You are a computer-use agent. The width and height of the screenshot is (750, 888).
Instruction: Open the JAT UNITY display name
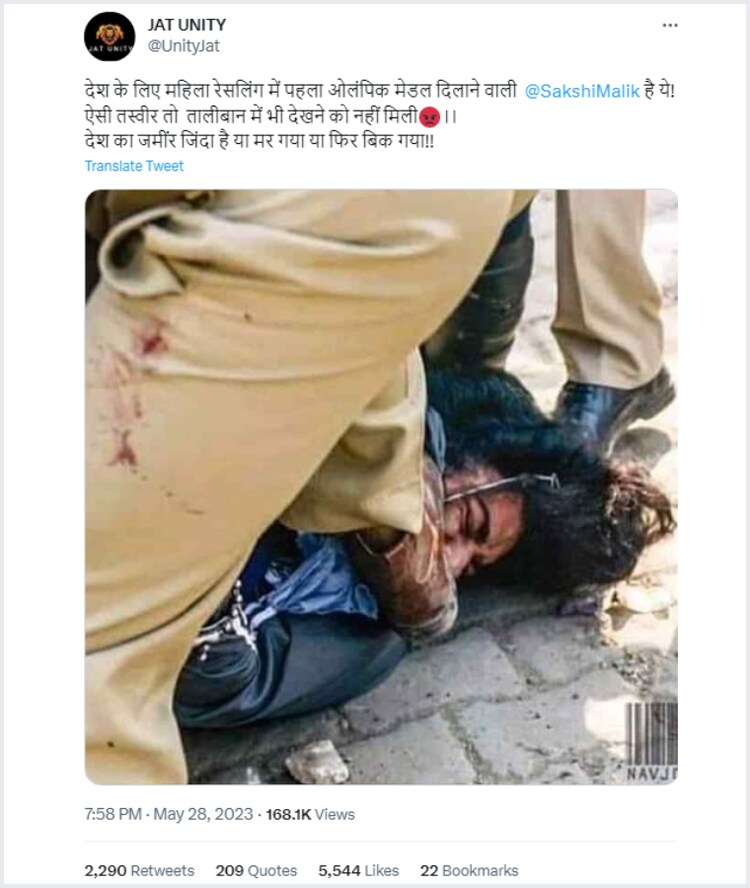pos(186,25)
